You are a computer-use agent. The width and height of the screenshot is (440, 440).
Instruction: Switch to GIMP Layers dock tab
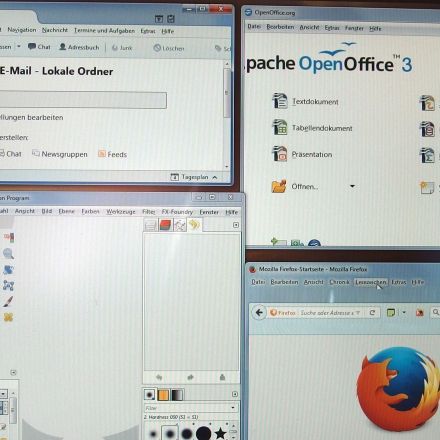pos(150,226)
